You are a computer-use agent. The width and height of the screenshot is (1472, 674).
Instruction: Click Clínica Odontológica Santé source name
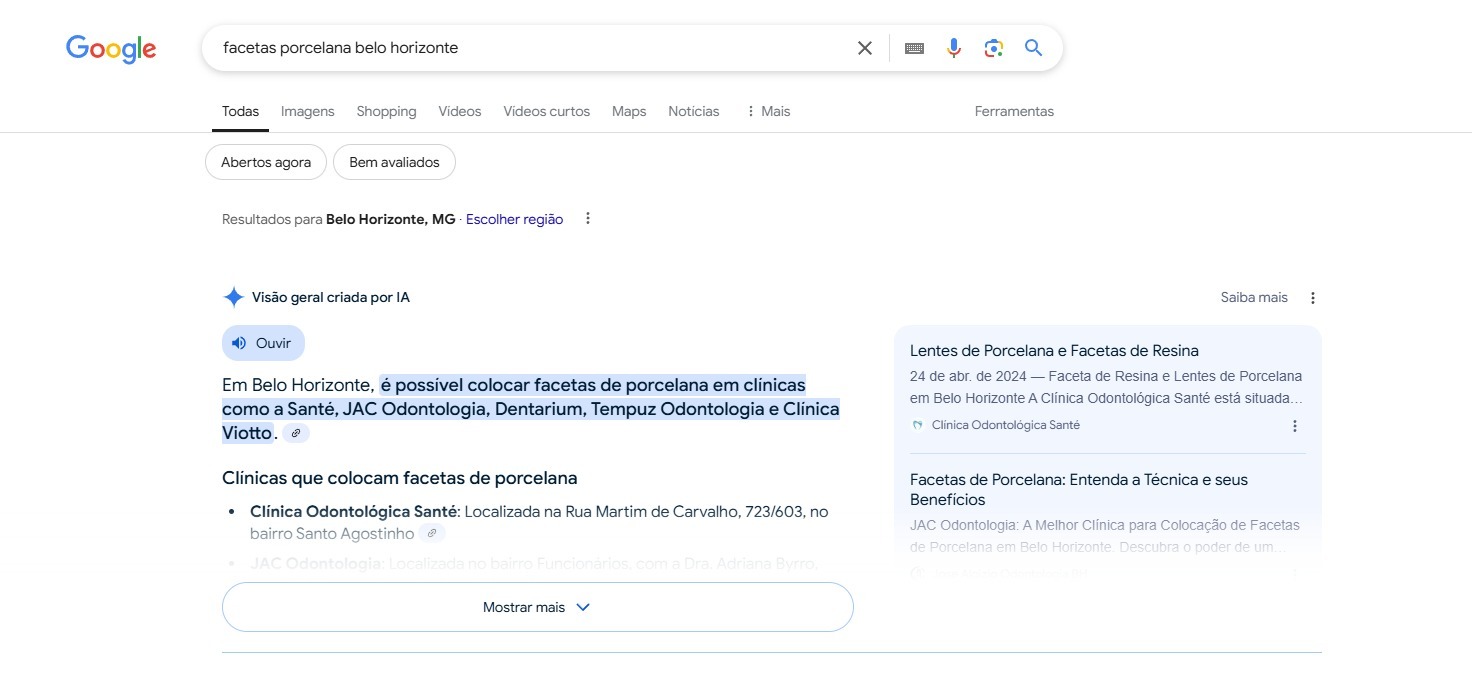point(1006,425)
